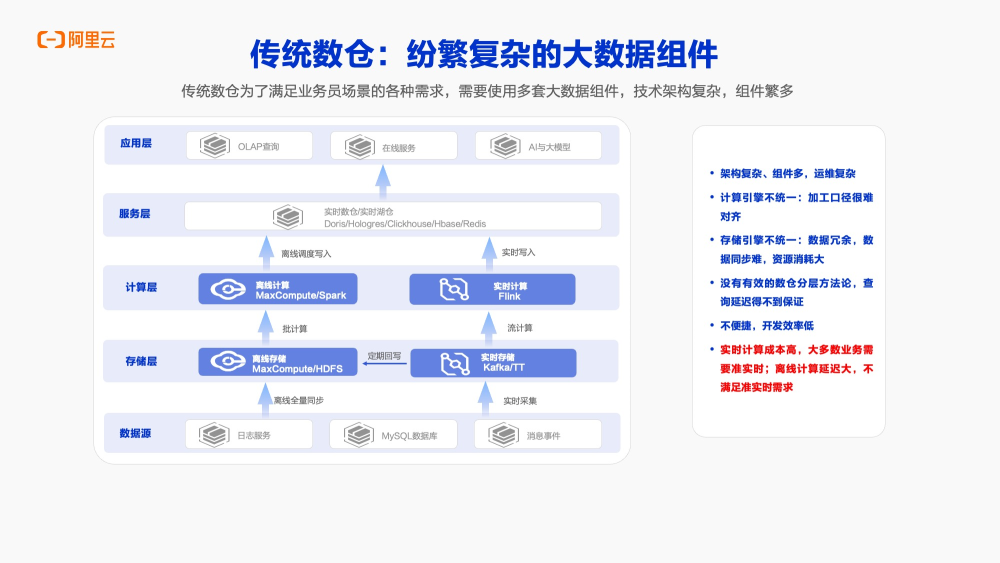Click the stack icon beside 在线服务
Image resolution: width=1000 pixels, height=563 pixels.
360,147
